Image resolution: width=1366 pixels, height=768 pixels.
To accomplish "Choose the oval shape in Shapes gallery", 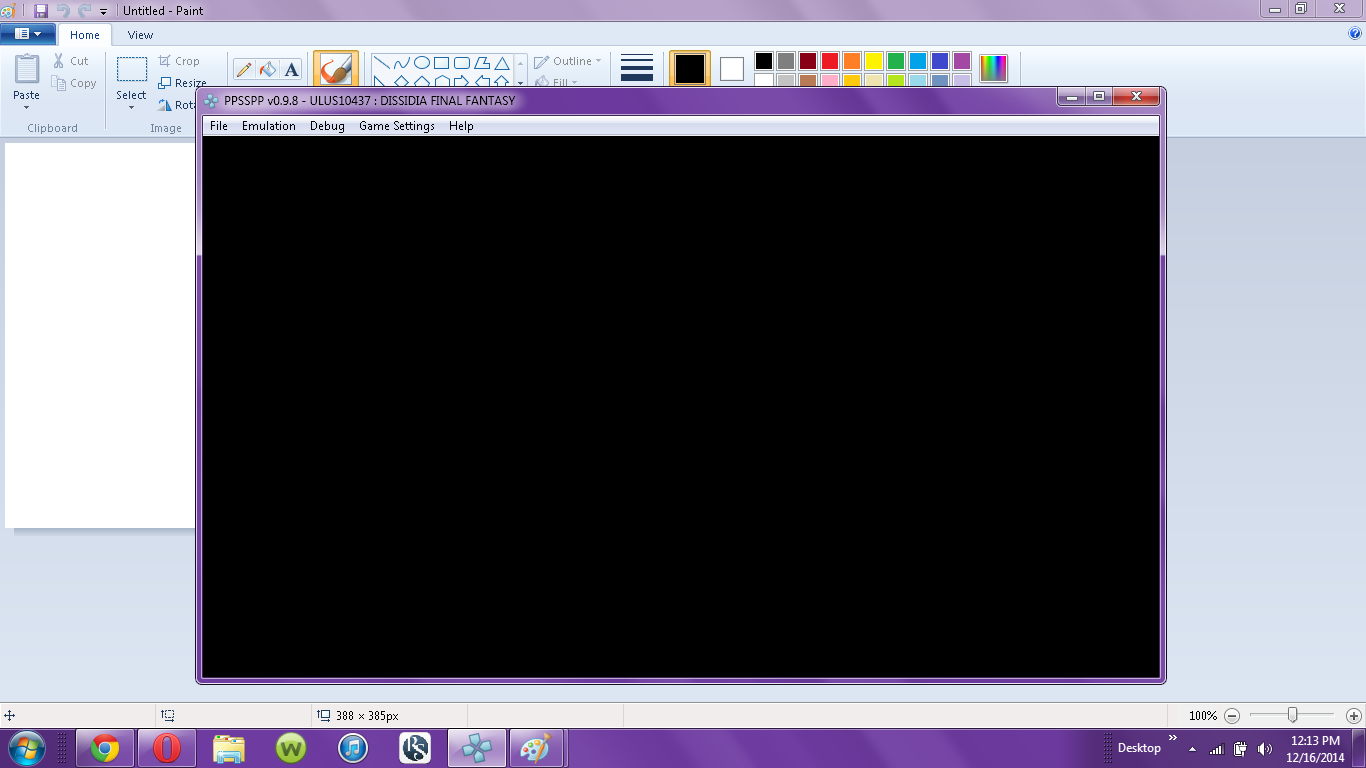I will pyautogui.click(x=422, y=62).
